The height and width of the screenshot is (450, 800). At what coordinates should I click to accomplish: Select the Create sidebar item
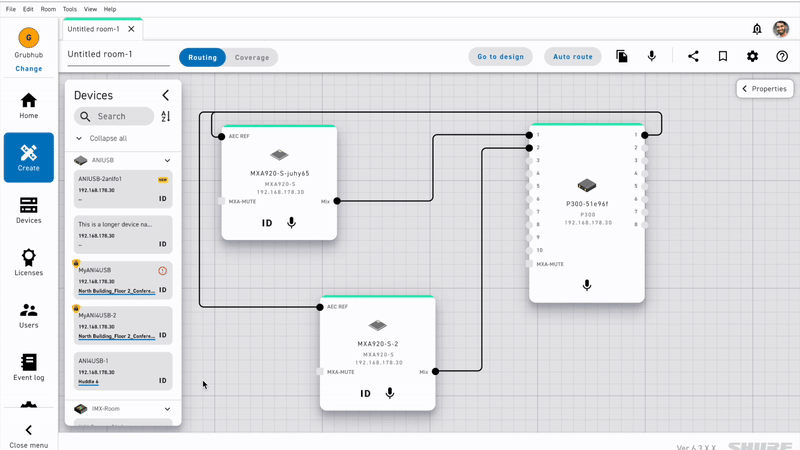pos(29,157)
